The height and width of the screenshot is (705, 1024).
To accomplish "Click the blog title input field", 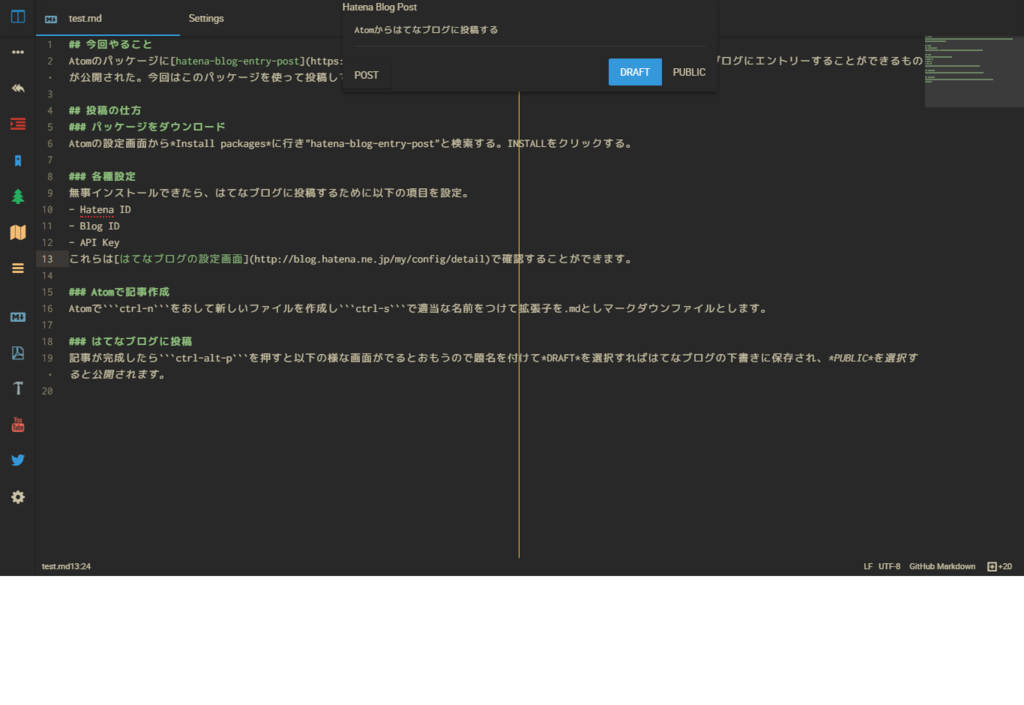I will tap(529, 30).
